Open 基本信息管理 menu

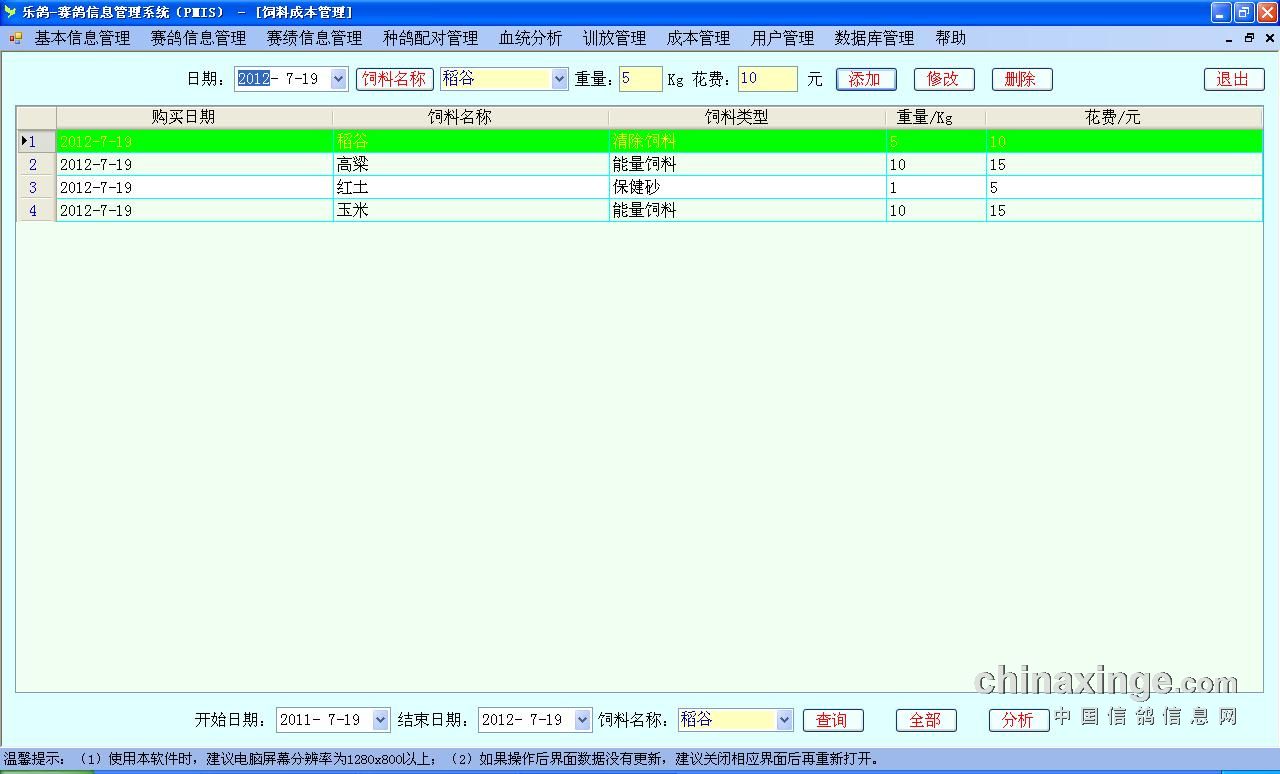(x=82, y=38)
